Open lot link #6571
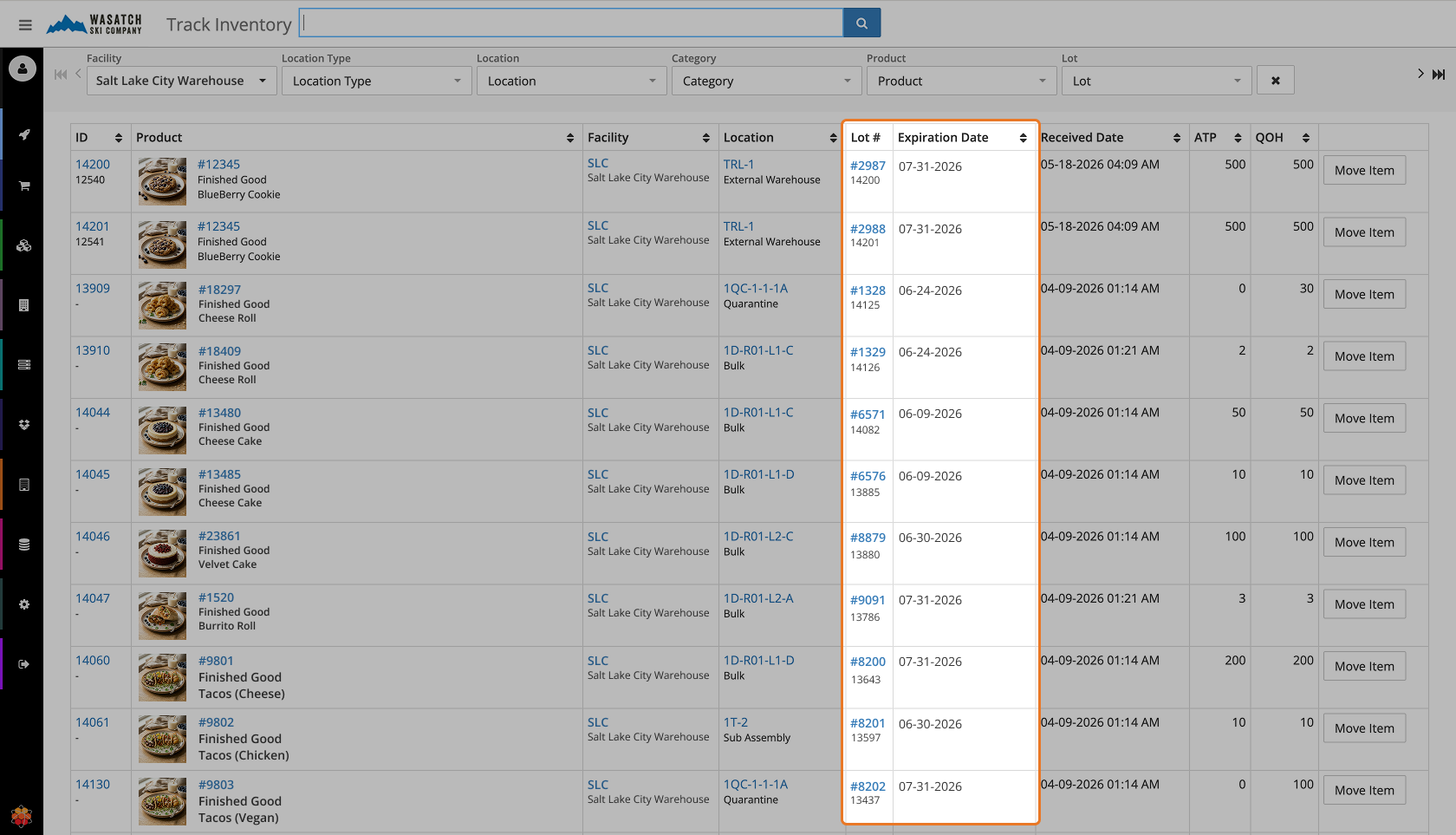The width and height of the screenshot is (1456, 835). [868, 414]
